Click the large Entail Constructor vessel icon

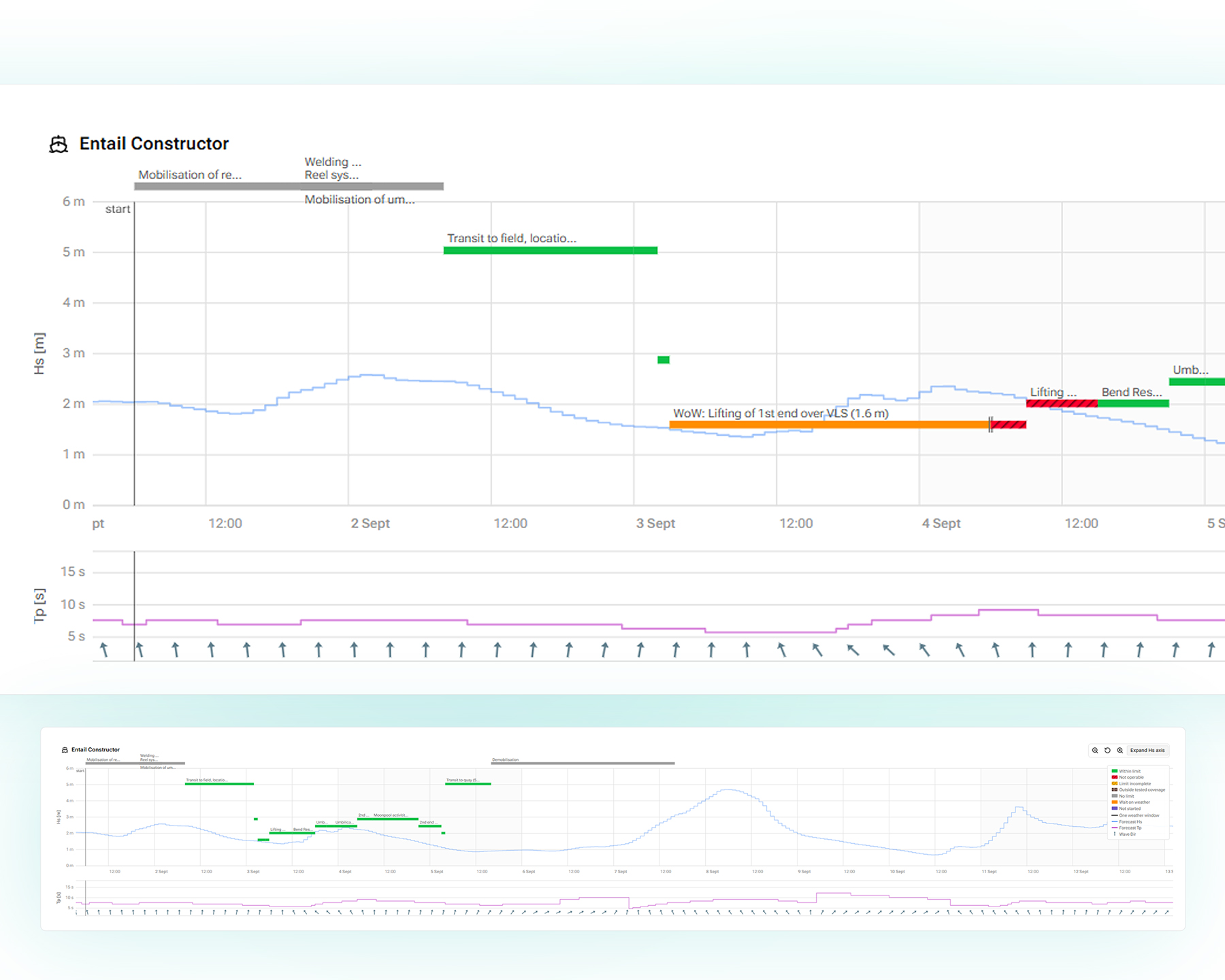click(x=59, y=144)
